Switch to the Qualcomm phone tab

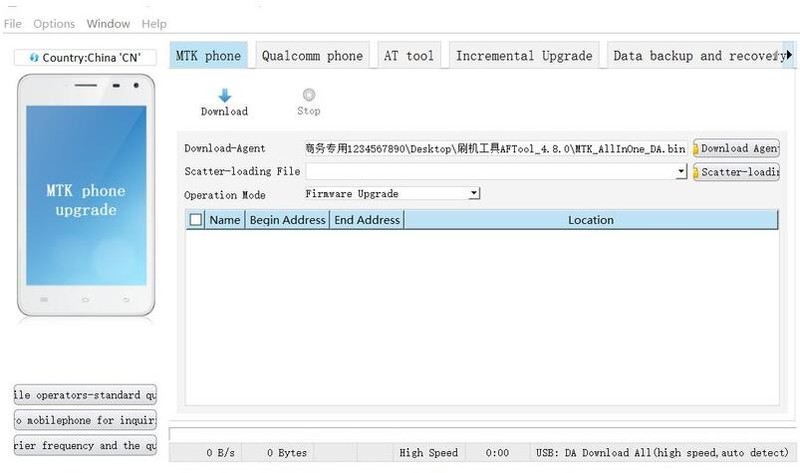pos(312,56)
